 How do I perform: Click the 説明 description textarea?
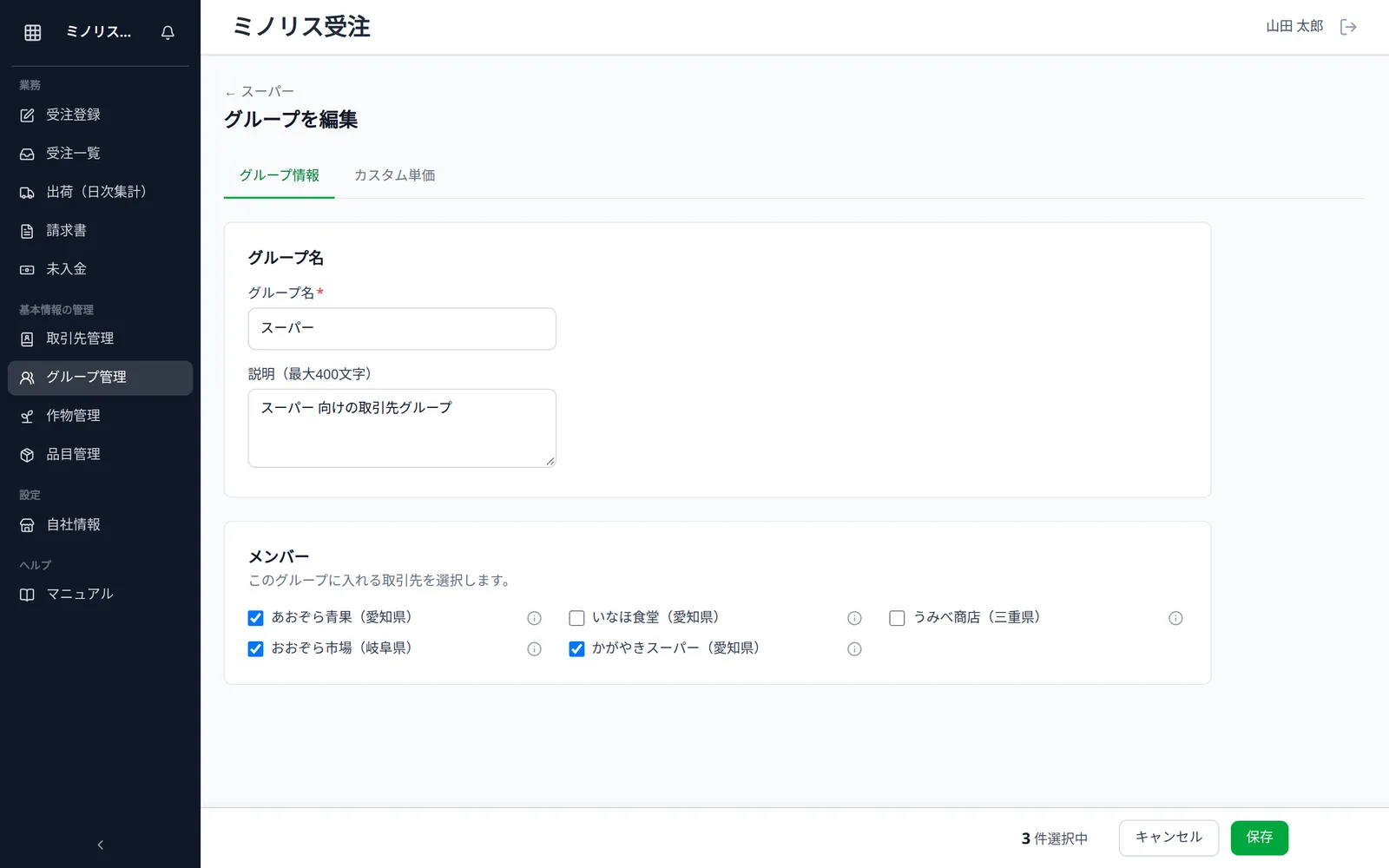coord(402,428)
